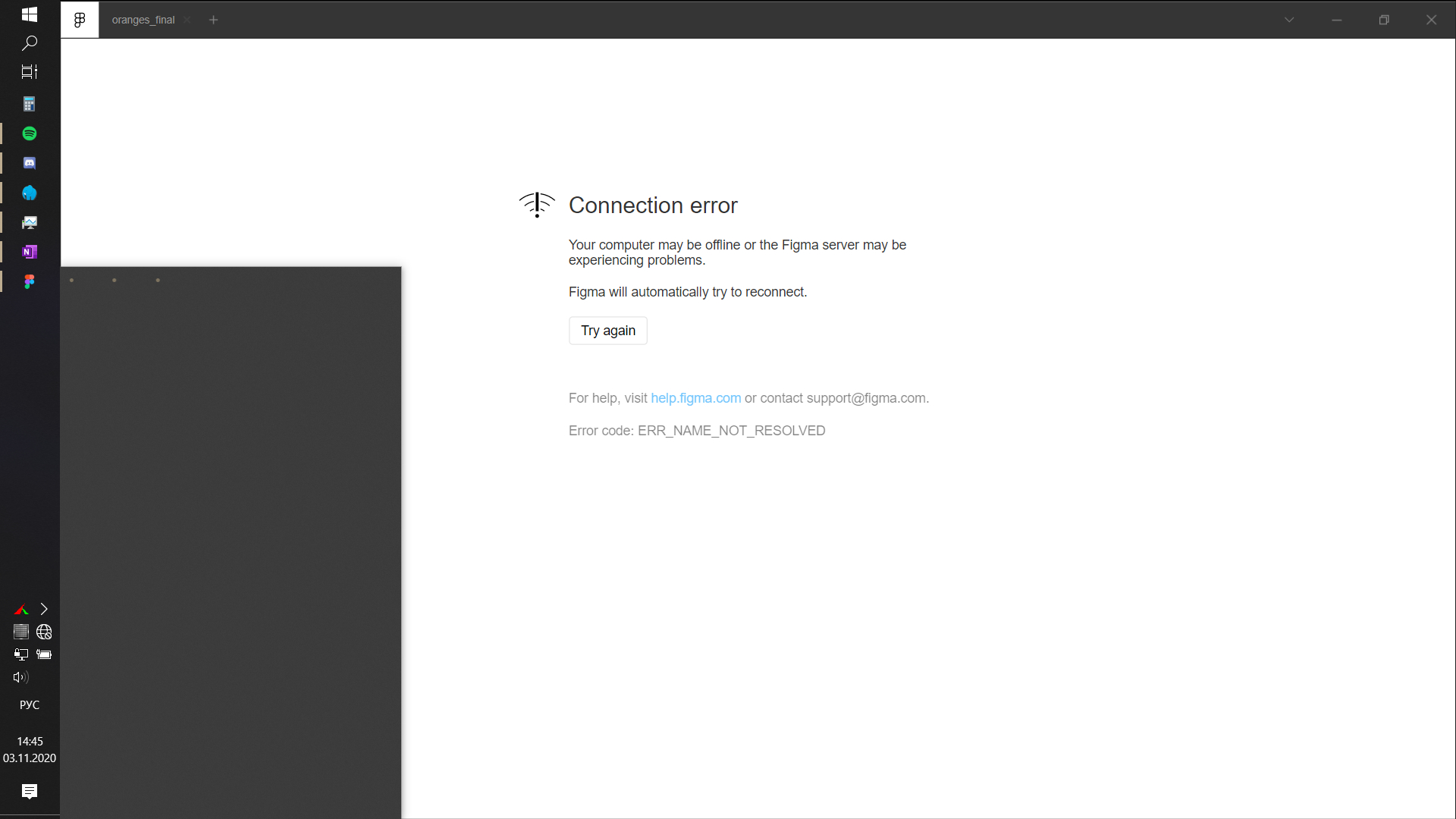This screenshot has height=819, width=1456.
Task: Open the Windows Start menu
Action: [x=30, y=14]
